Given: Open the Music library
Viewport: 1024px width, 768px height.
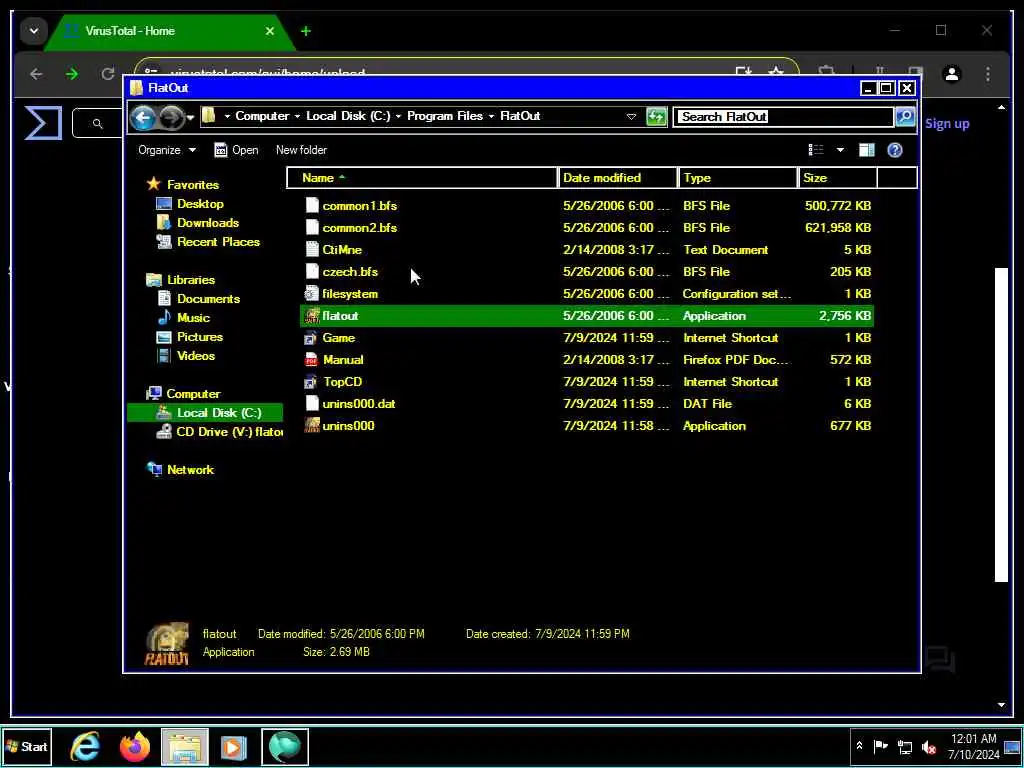Looking at the screenshot, I should click(193, 318).
